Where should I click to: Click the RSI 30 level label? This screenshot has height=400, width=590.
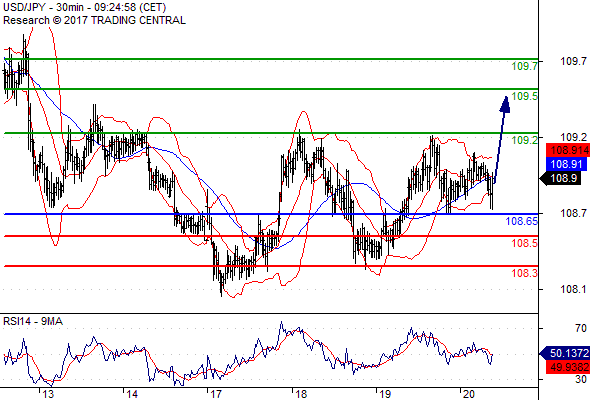coord(581,379)
